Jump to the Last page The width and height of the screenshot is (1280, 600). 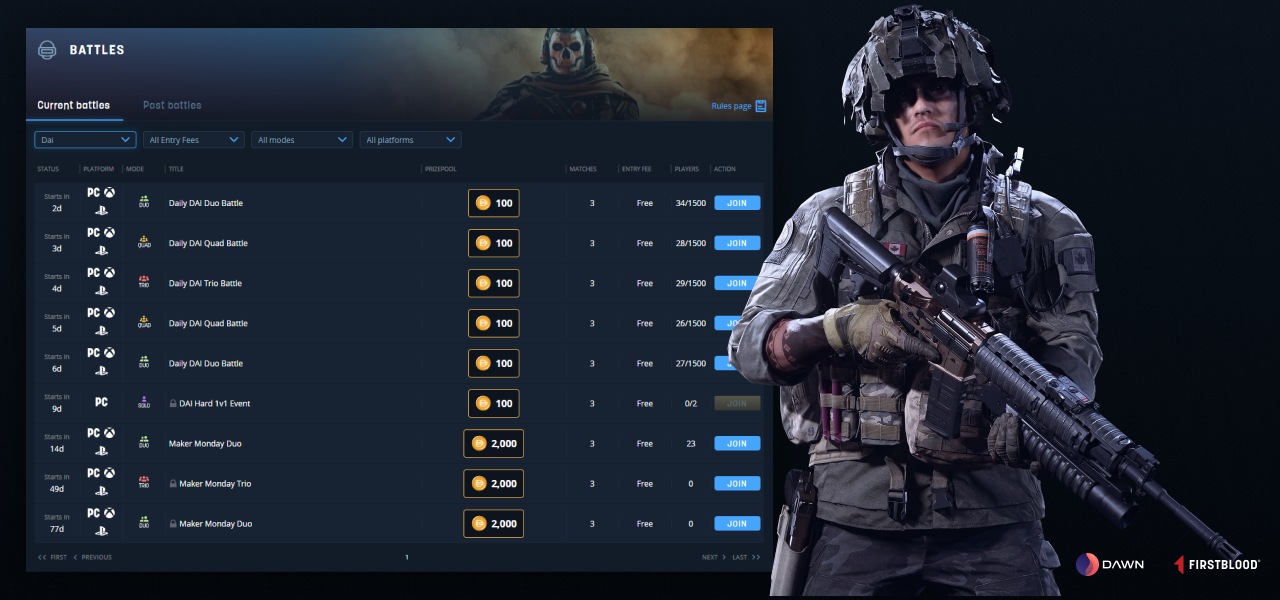(x=746, y=557)
